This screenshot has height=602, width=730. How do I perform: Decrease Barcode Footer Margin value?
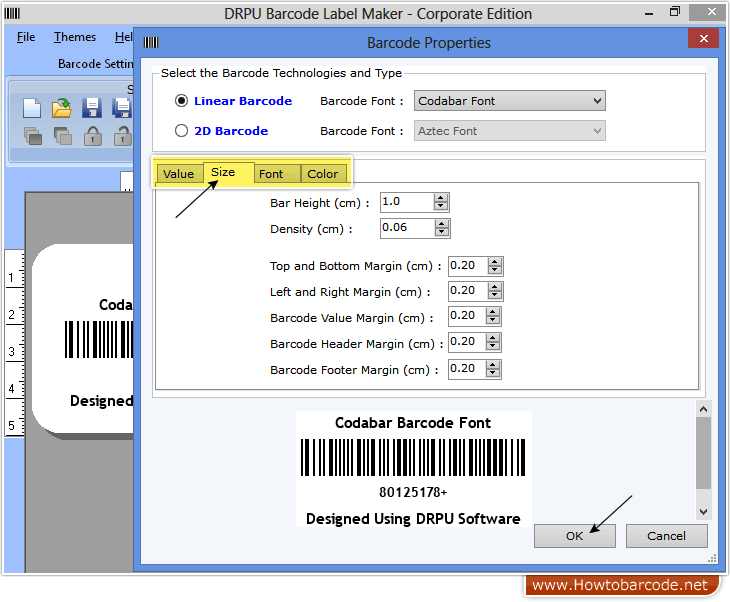pos(493,374)
